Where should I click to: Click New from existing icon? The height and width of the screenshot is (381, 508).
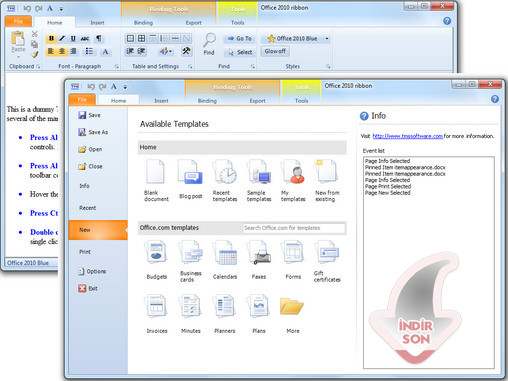(327, 180)
